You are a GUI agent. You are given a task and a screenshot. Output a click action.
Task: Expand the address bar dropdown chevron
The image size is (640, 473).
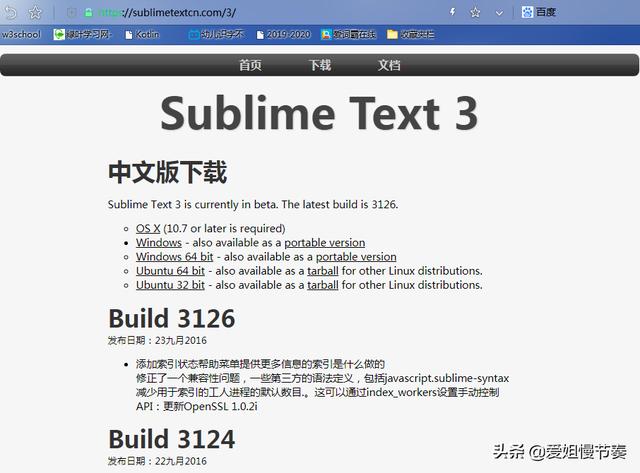point(497,13)
